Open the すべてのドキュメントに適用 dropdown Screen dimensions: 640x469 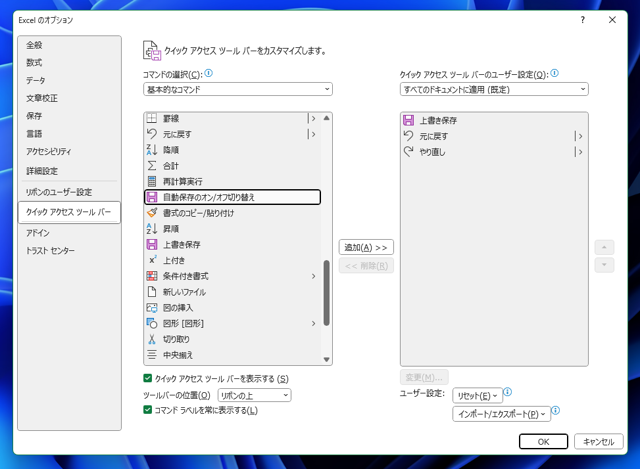[x=494, y=89]
